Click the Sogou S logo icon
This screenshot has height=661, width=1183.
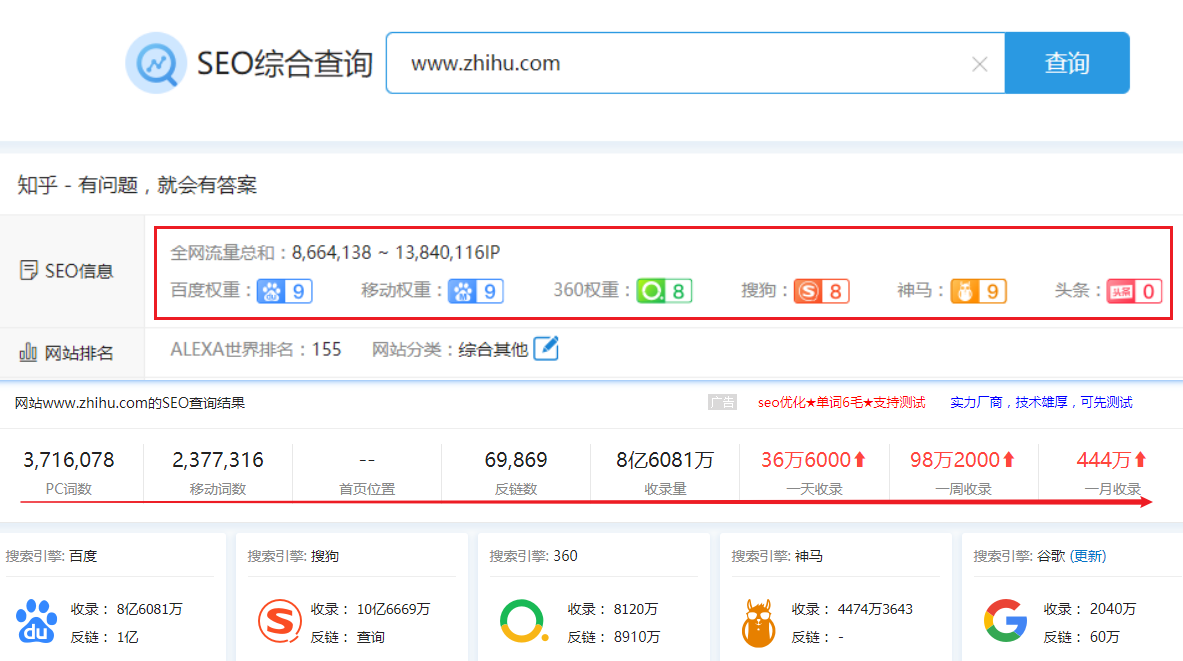pyautogui.click(x=279, y=621)
